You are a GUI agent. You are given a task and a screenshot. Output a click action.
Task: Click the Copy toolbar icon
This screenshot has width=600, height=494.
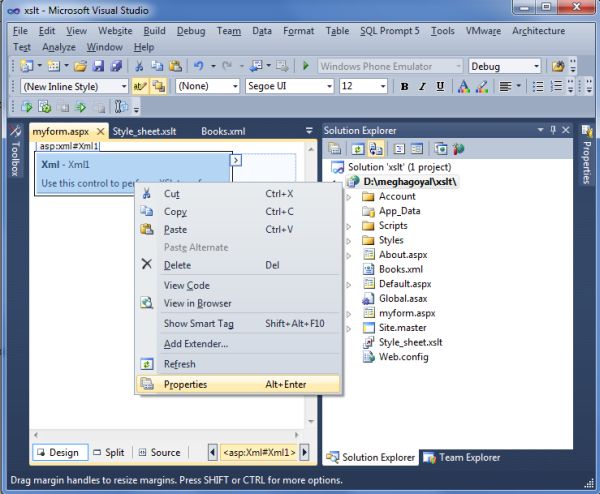(157, 66)
